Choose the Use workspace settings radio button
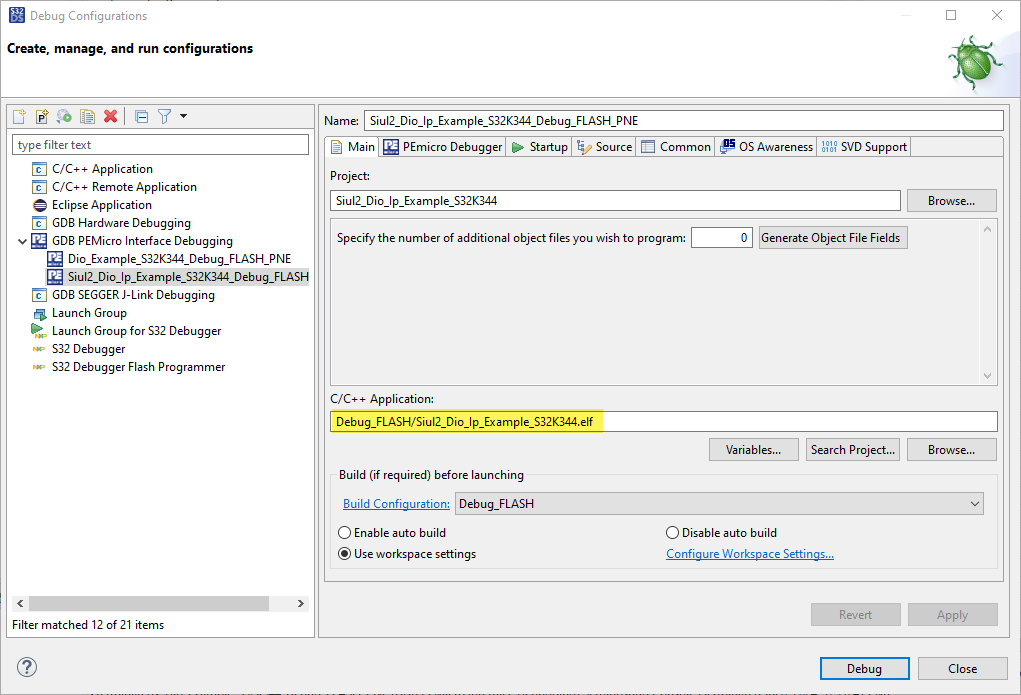This screenshot has height=695, width=1021. click(345, 554)
